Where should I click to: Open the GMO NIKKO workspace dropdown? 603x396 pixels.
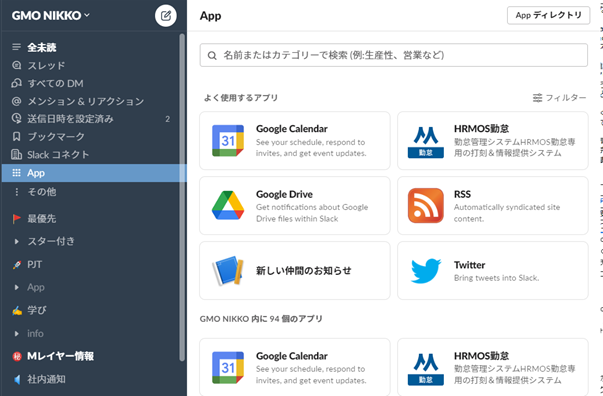tap(50, 15)
